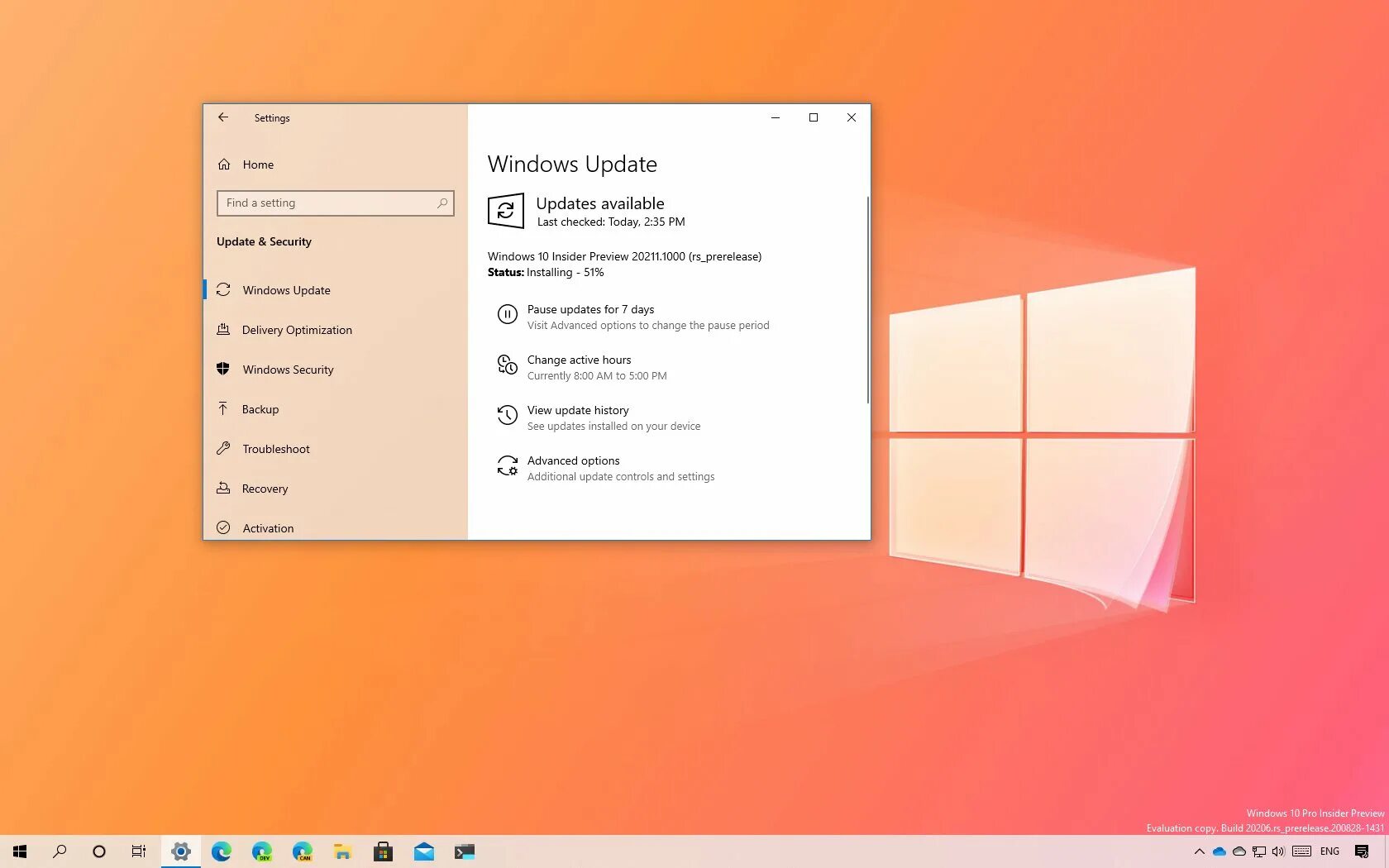1389x868 pixels.
Task: Click the grey OneDrive cloud tray icon
Action: (1239, 851)
